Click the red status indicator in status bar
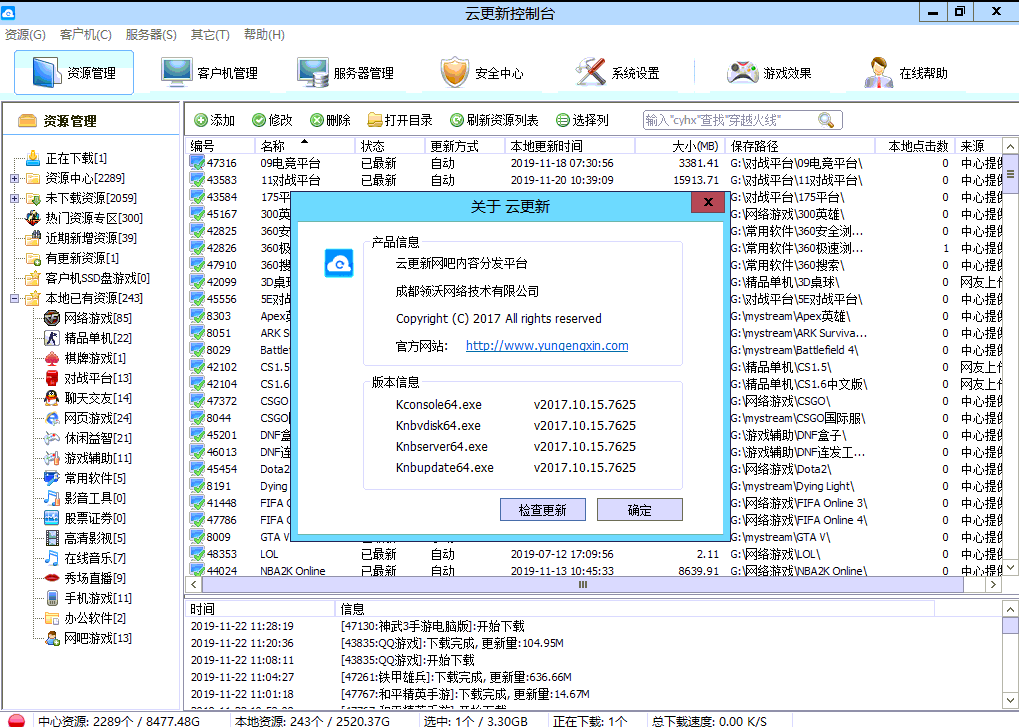 coord(16,721)
